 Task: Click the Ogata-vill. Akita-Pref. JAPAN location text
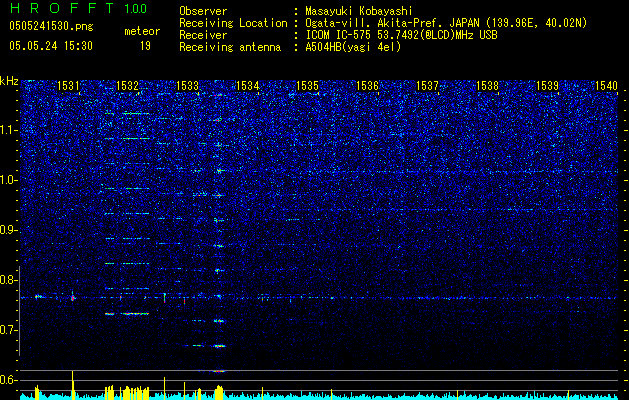391,23
